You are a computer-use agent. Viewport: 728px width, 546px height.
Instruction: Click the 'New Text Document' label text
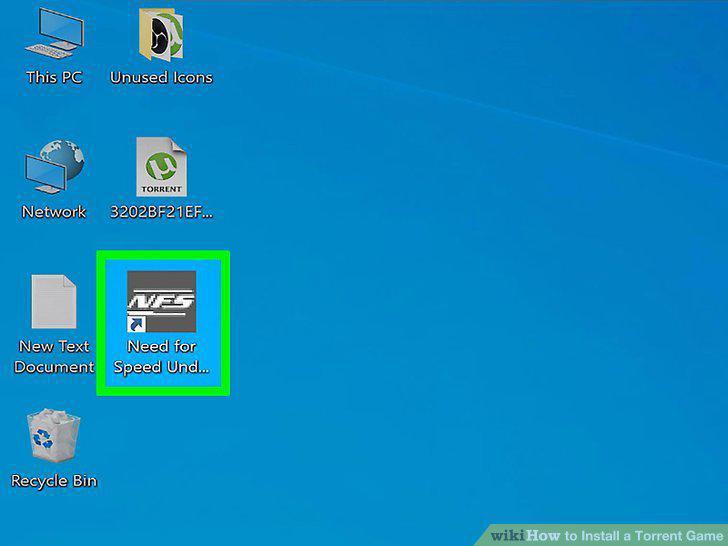click(54, 357)
